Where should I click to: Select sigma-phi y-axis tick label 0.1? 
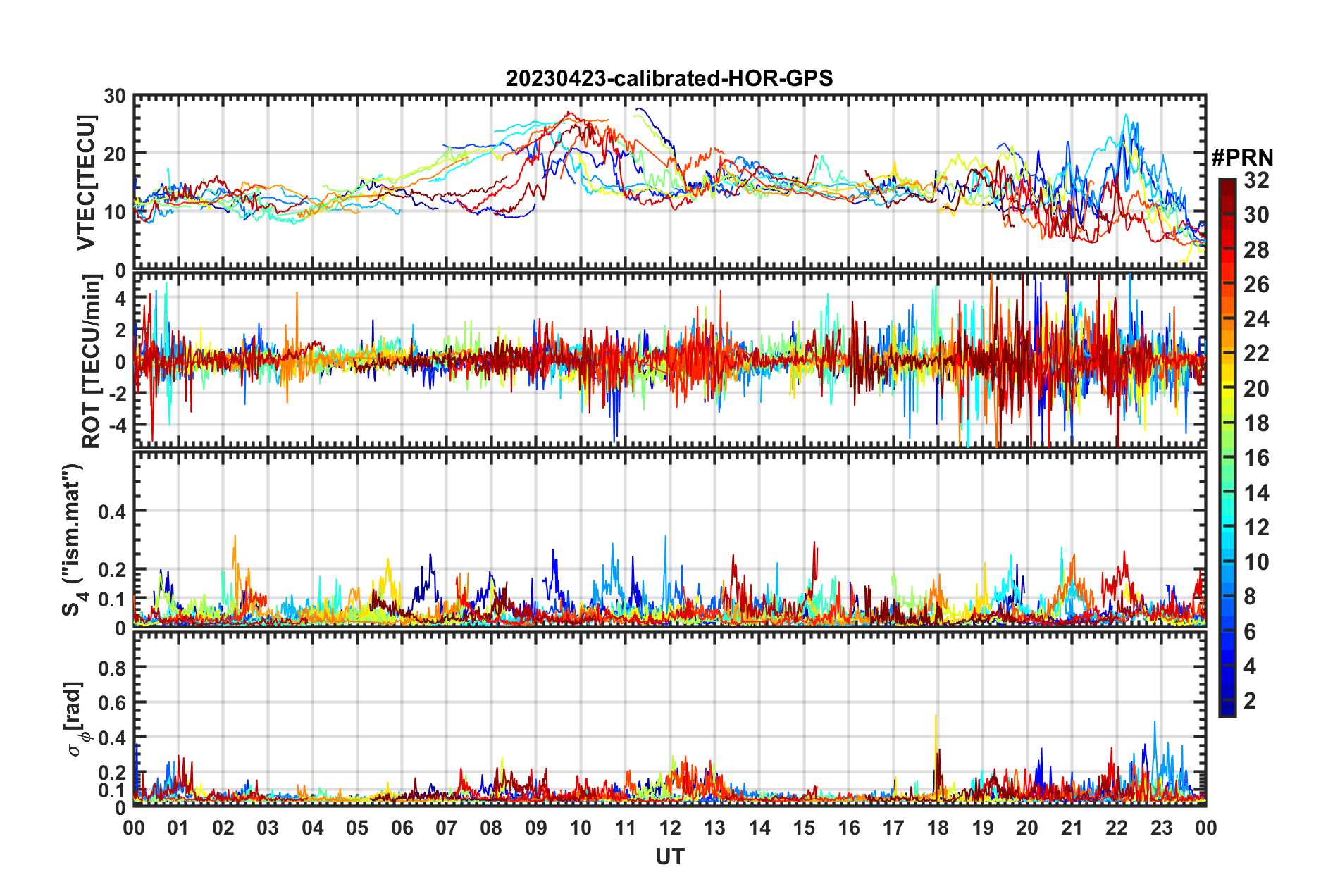click(112, 790)
